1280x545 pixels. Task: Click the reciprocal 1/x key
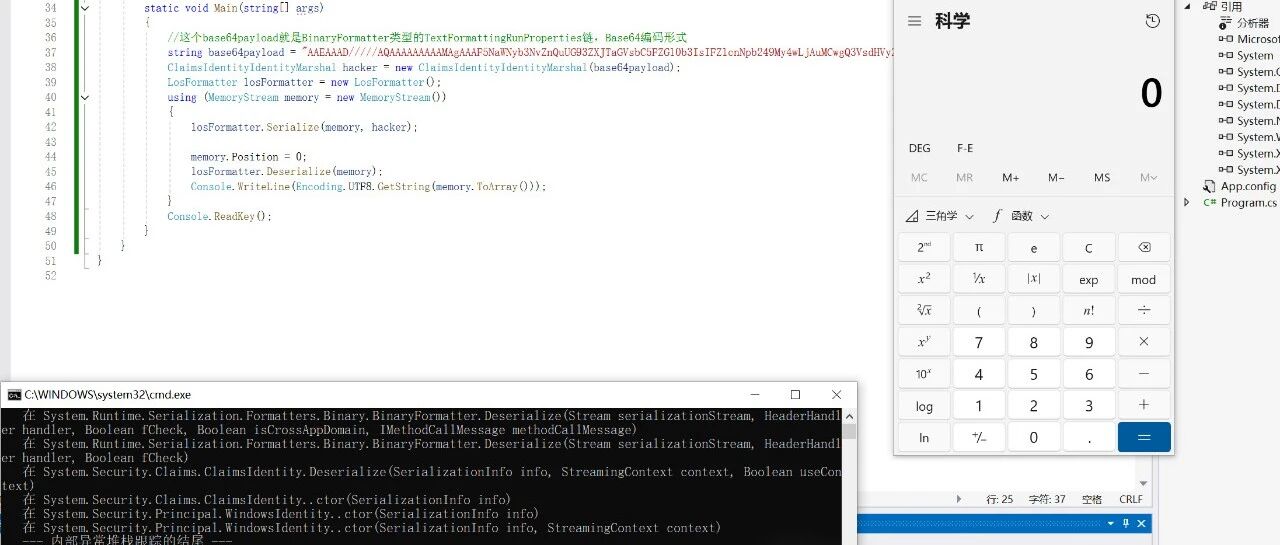(979, 280)
